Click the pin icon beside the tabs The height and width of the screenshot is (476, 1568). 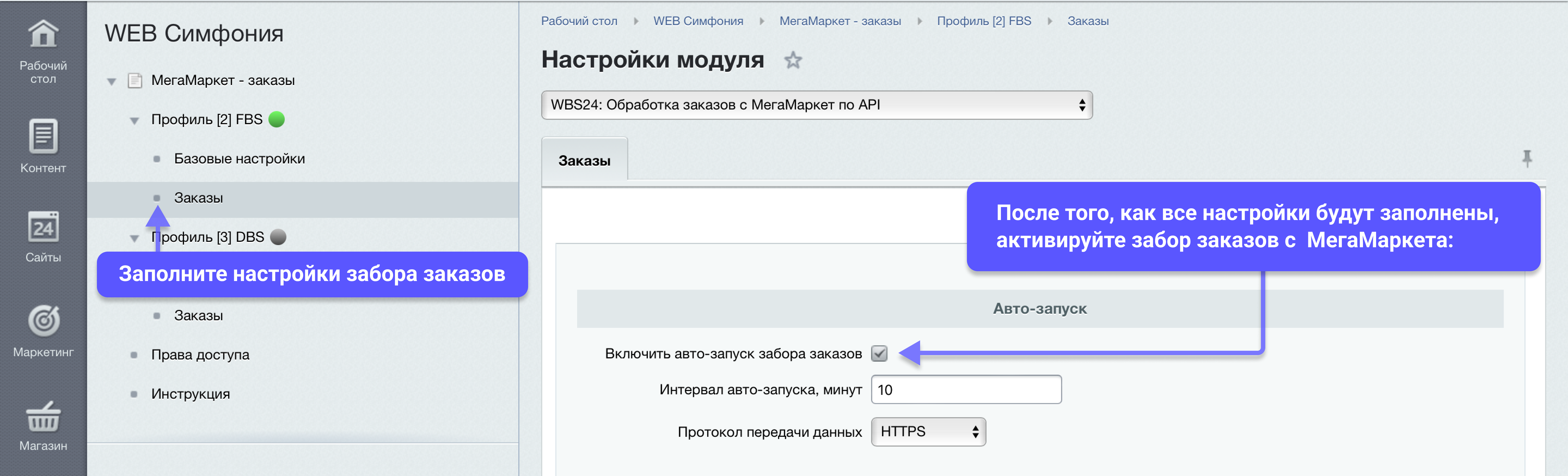click(1527, 159)
